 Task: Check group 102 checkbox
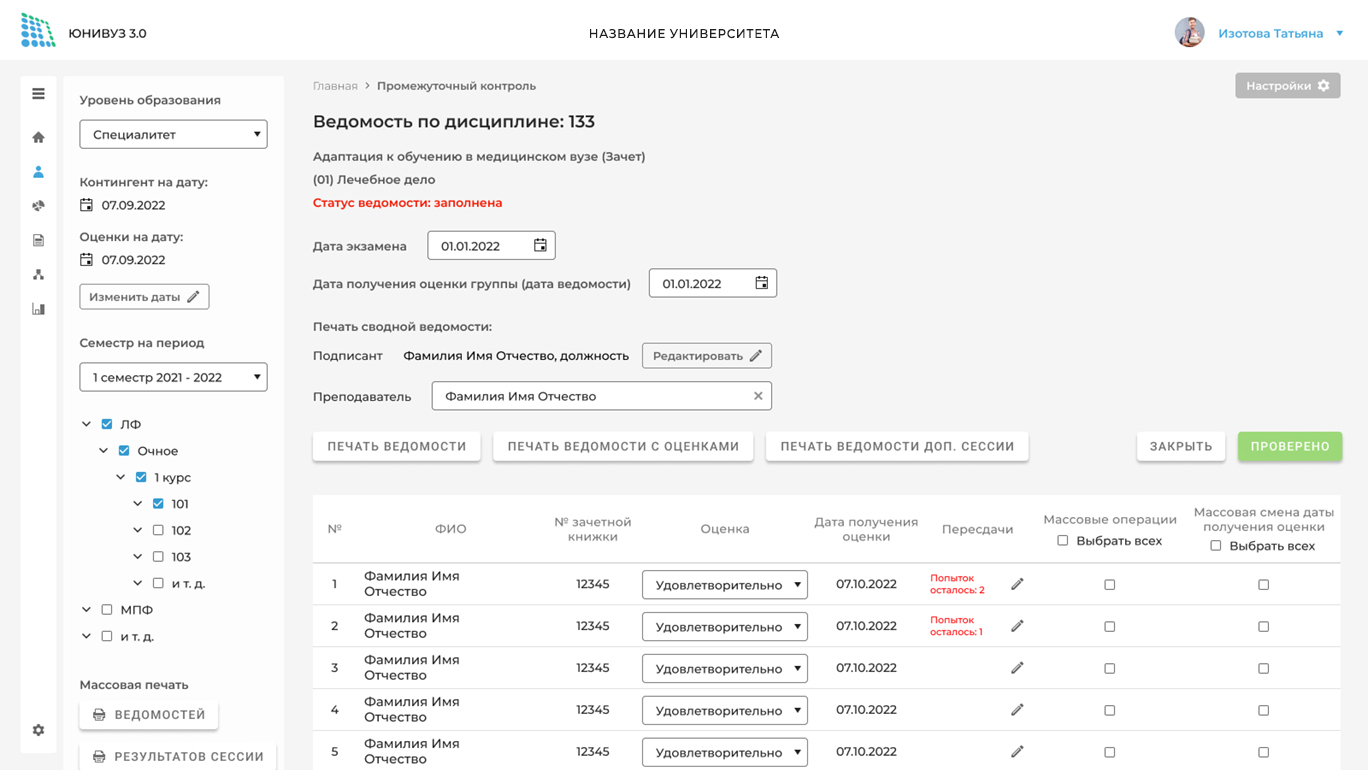158,530
